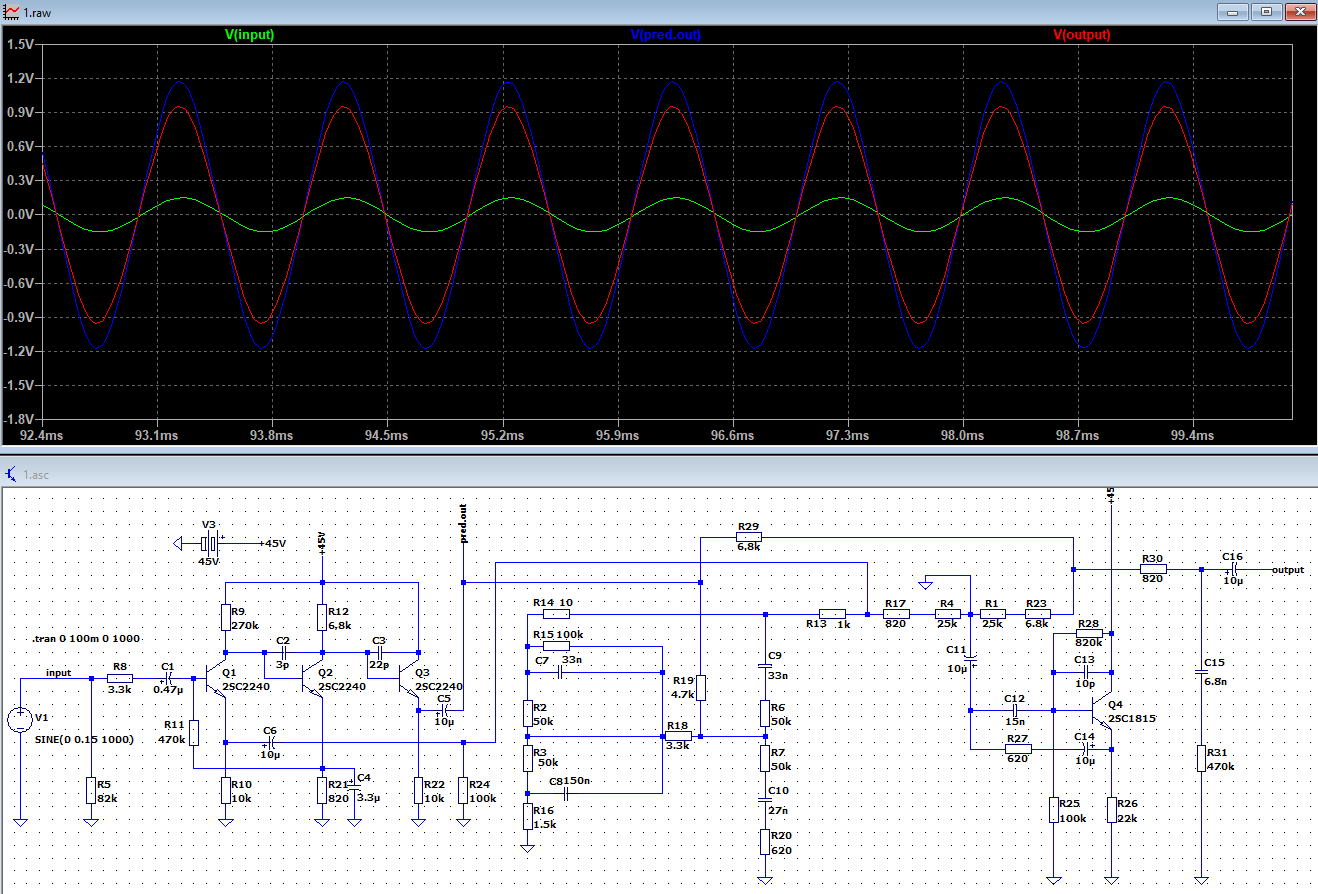Click the V(output) trace label
Viewport: 1318px width, 894px height.
[1082, 34]
